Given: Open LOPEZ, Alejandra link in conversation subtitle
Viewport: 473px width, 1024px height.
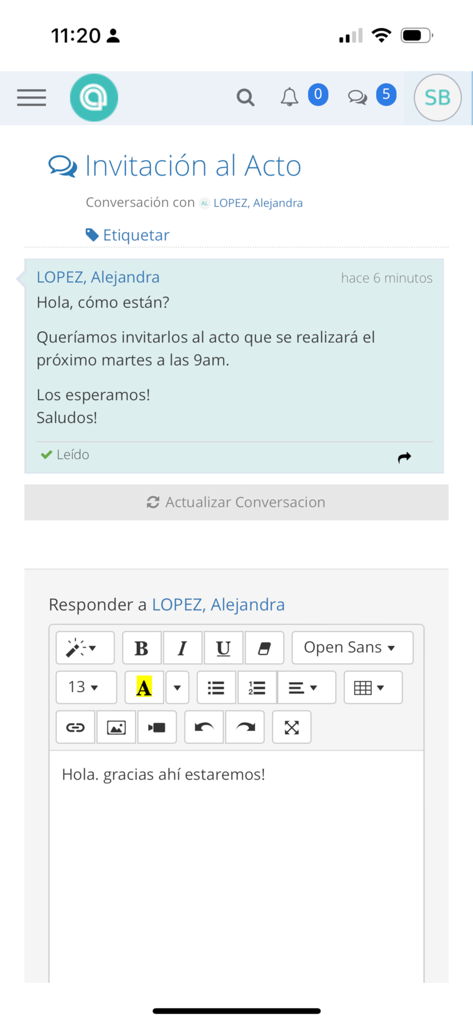Looking at the screenshot, I should click(x=258, y=203).
